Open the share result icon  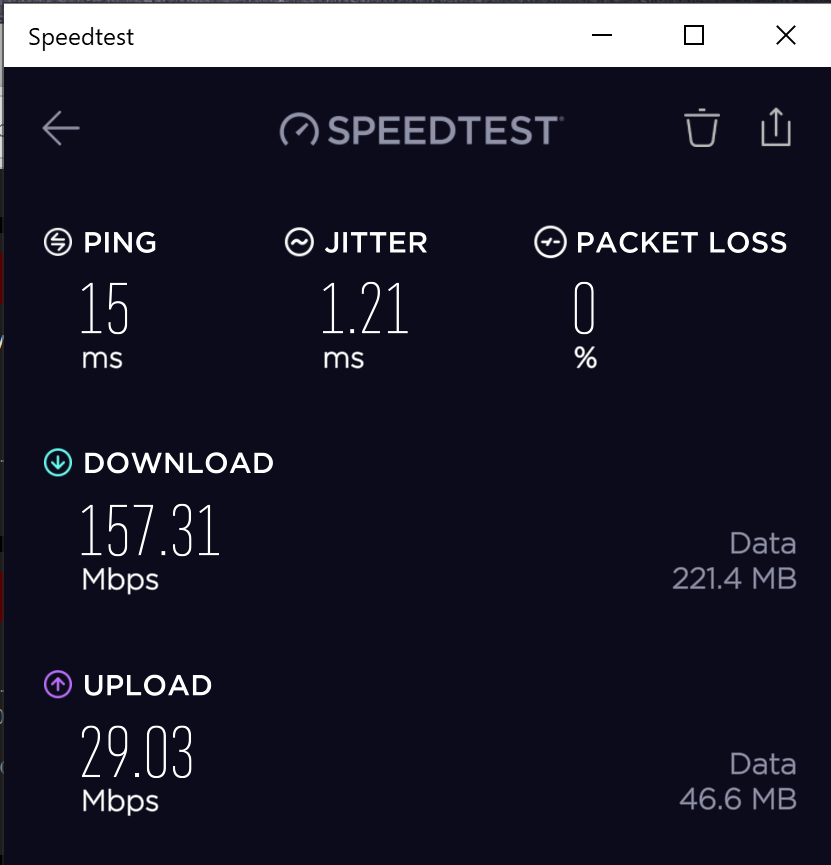(776, 128)
